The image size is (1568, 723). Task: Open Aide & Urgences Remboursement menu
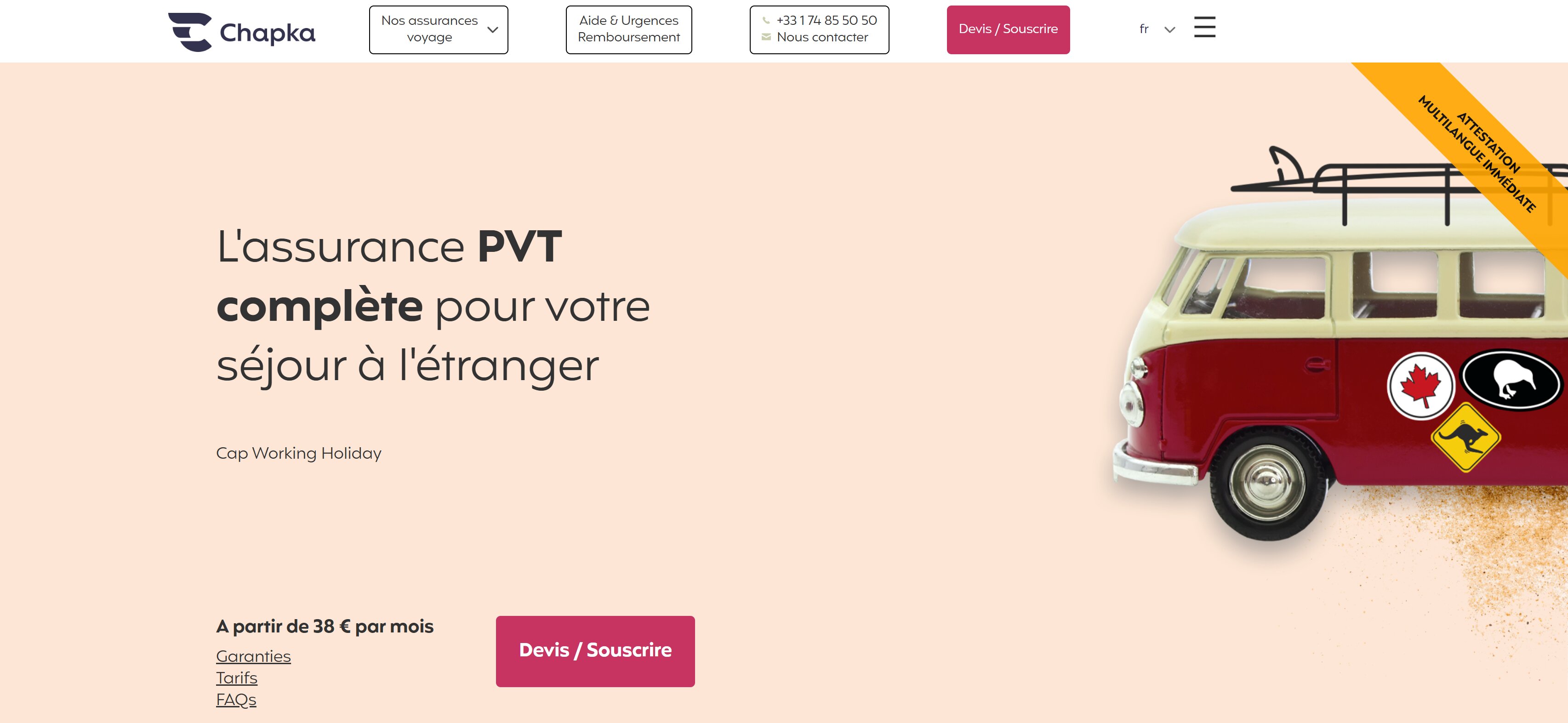pyautogui.click(x=629, y=30)
